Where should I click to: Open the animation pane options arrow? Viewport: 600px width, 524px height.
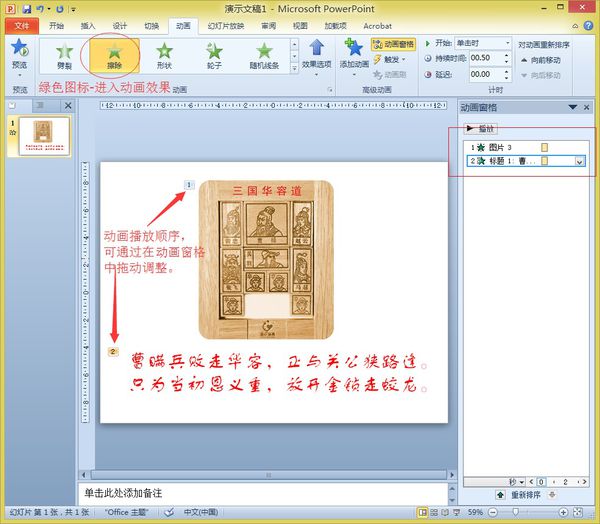(x=572, y=107)
